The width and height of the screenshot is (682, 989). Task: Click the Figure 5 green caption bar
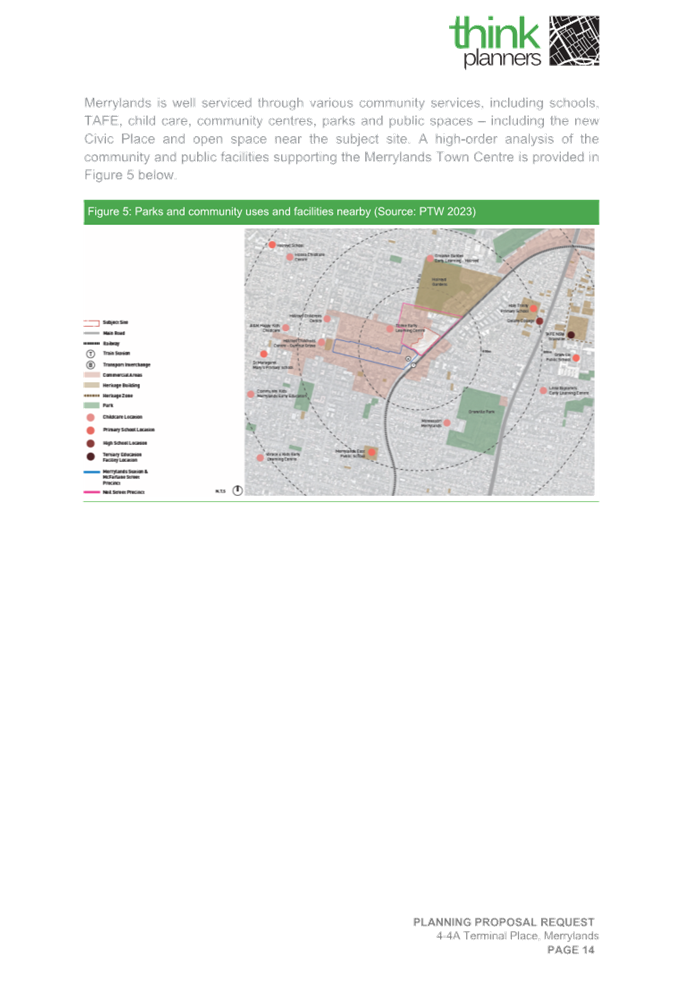pos(341,212)
